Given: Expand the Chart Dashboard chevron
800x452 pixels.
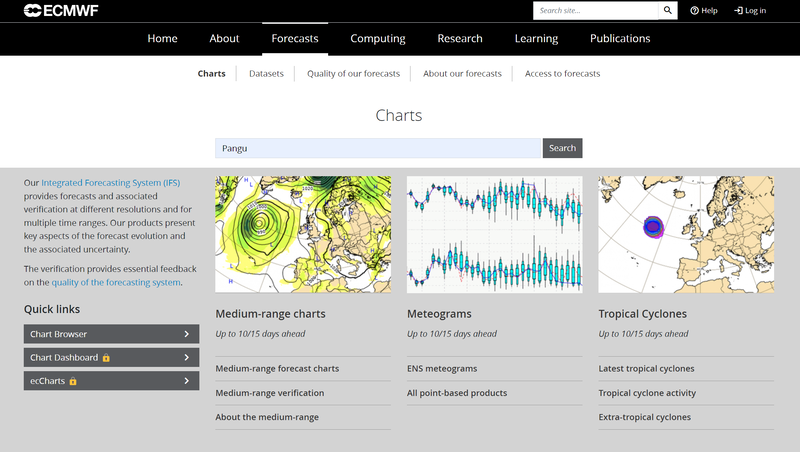Looking at the screenshot, I should pos(187,357).
